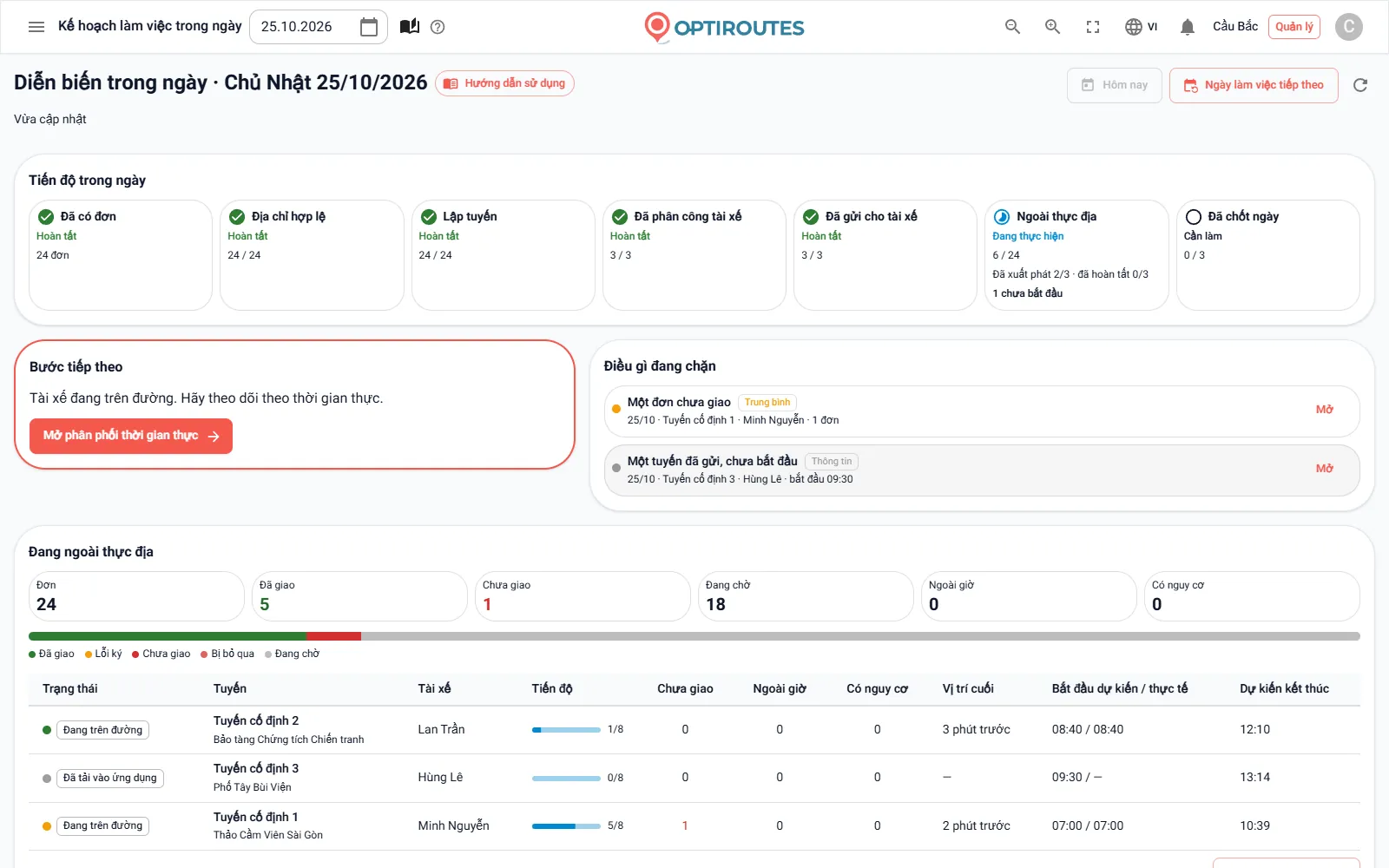Open the Đã gửi cho tài xế step

click(x=885, y=255)
